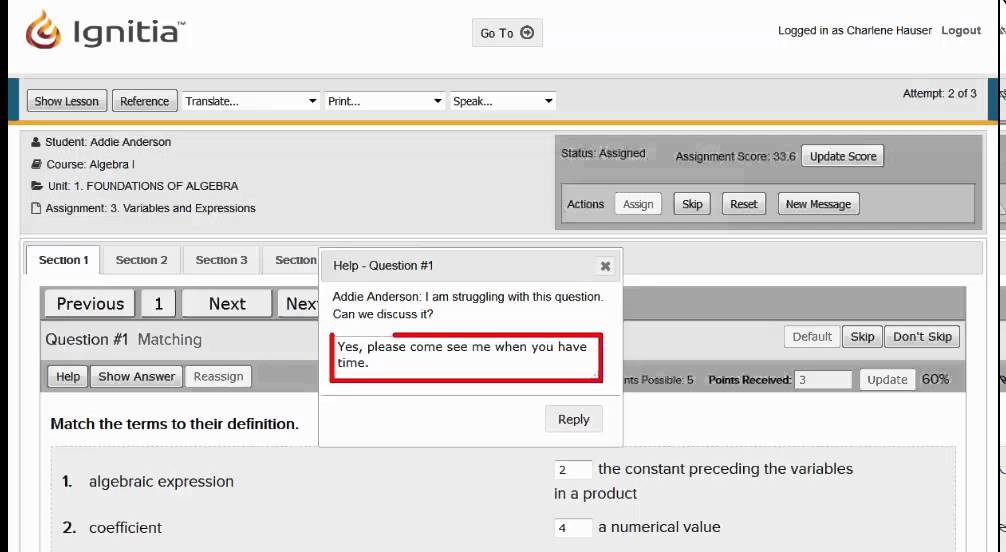Switch to the Section 3 tab
The width and height of the screenshot is (1006, 552).
coord(221,260)
